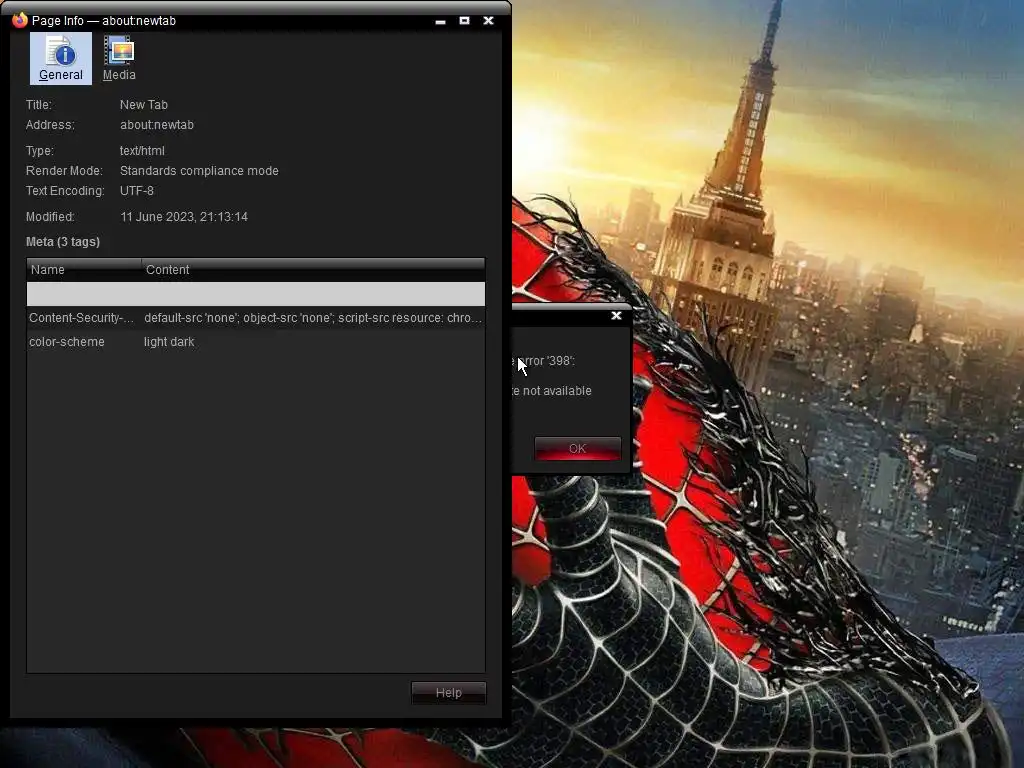Select the highlighted blank meta row
Screen dimensions: 1024x768
[x=255, y=294]
